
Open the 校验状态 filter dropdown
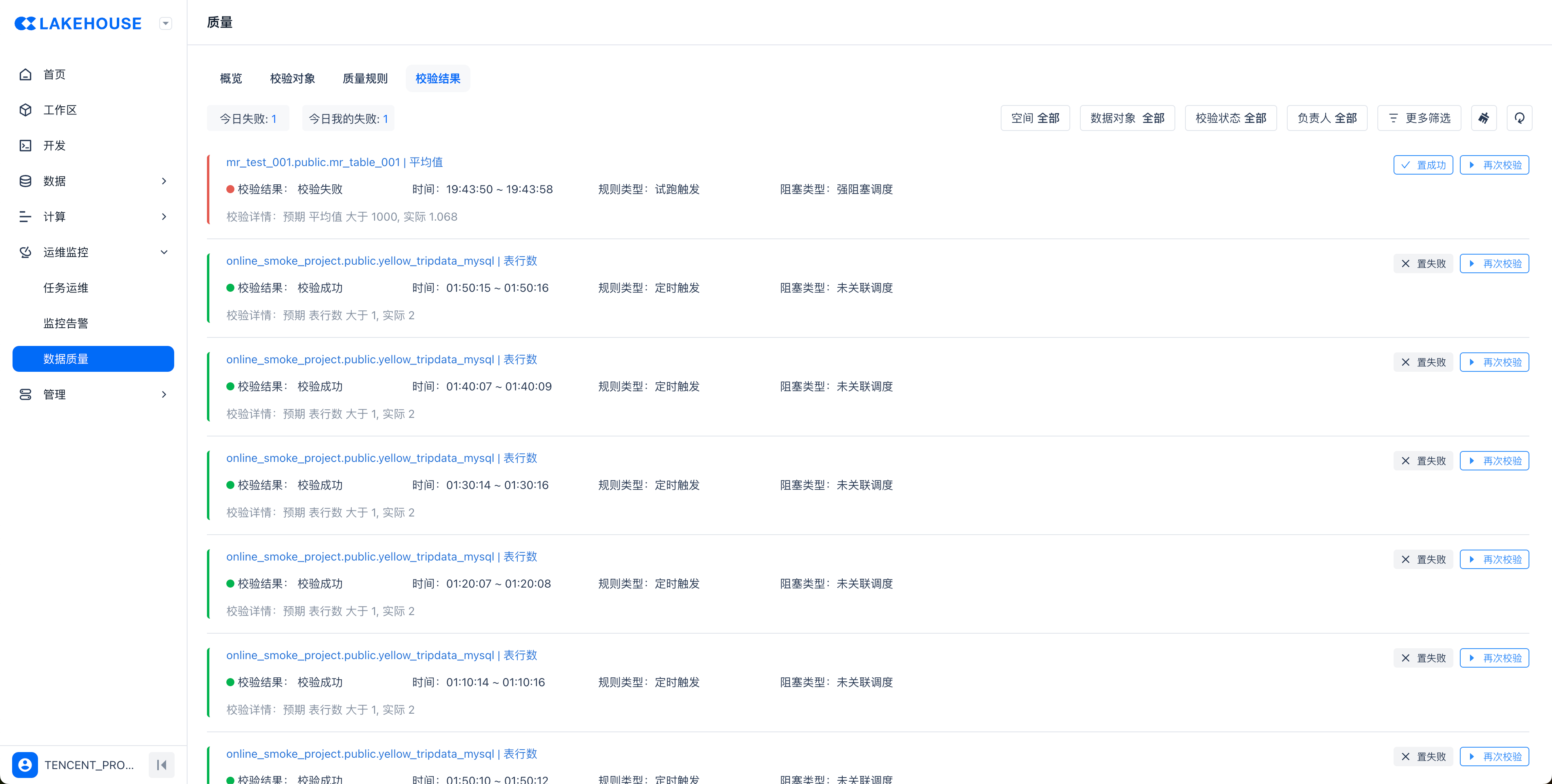pyautogui.click(x=1230, y=118)
